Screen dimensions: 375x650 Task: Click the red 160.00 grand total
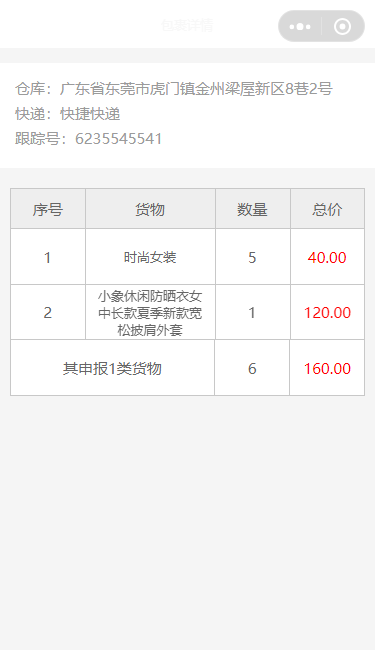327,368
